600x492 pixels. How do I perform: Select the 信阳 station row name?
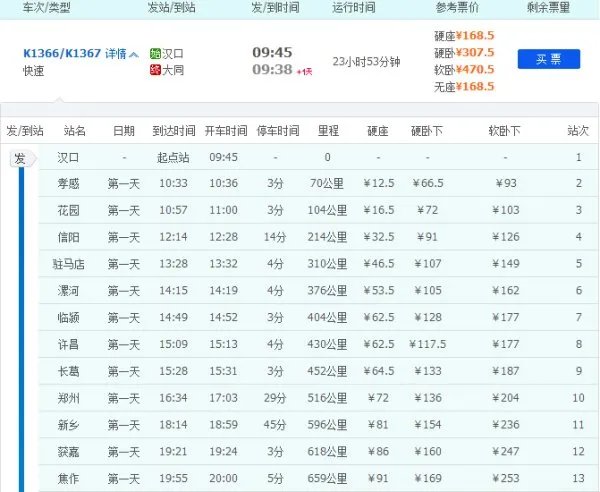tap(68, 237)
